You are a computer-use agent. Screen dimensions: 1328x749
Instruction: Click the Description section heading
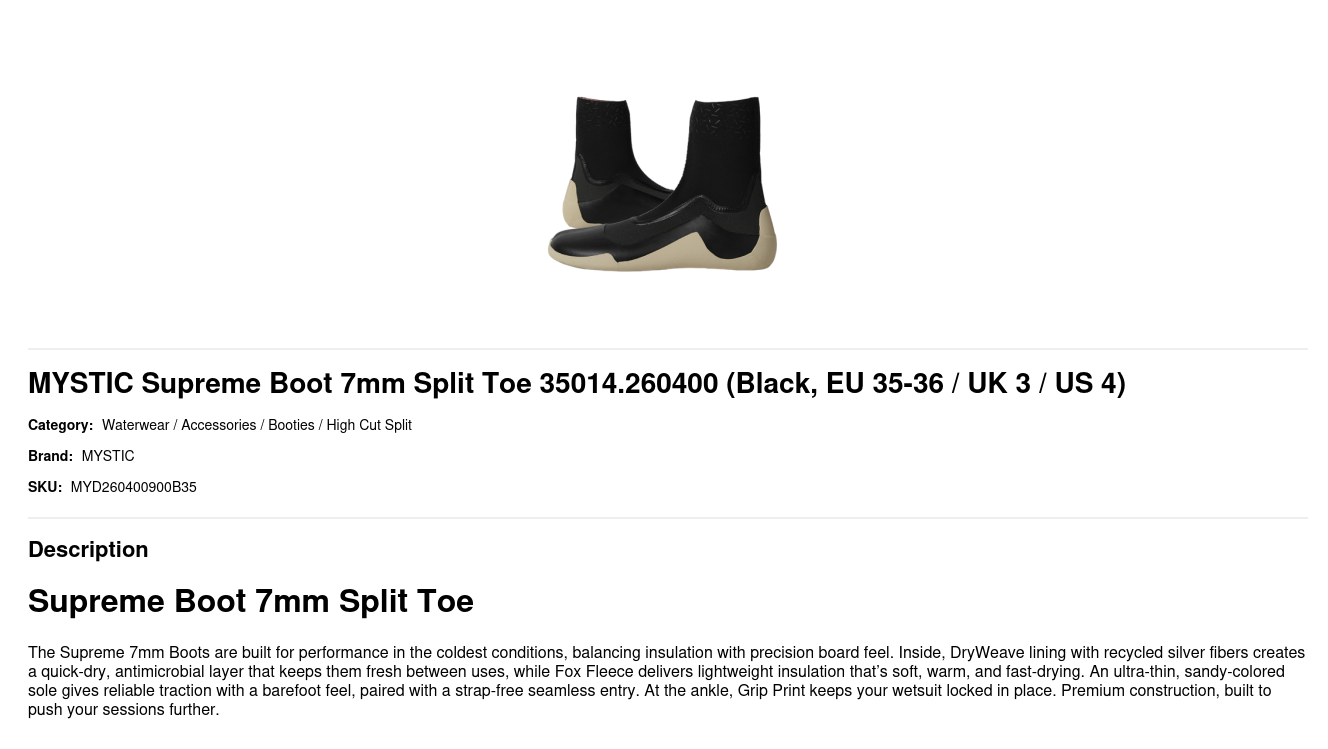point(88,550)
